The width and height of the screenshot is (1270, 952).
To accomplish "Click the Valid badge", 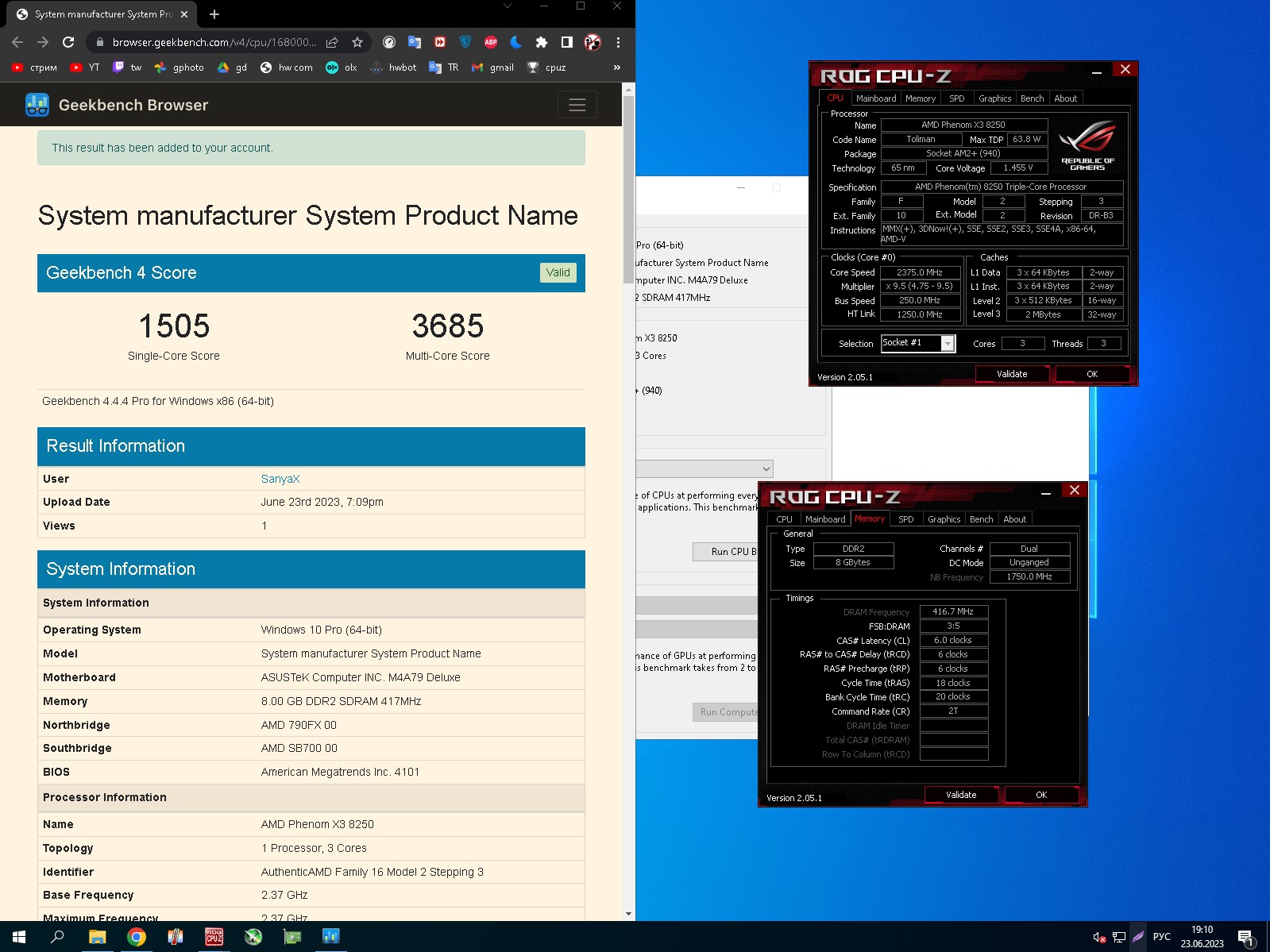I will pyautogui.click(x=558, y=272).
